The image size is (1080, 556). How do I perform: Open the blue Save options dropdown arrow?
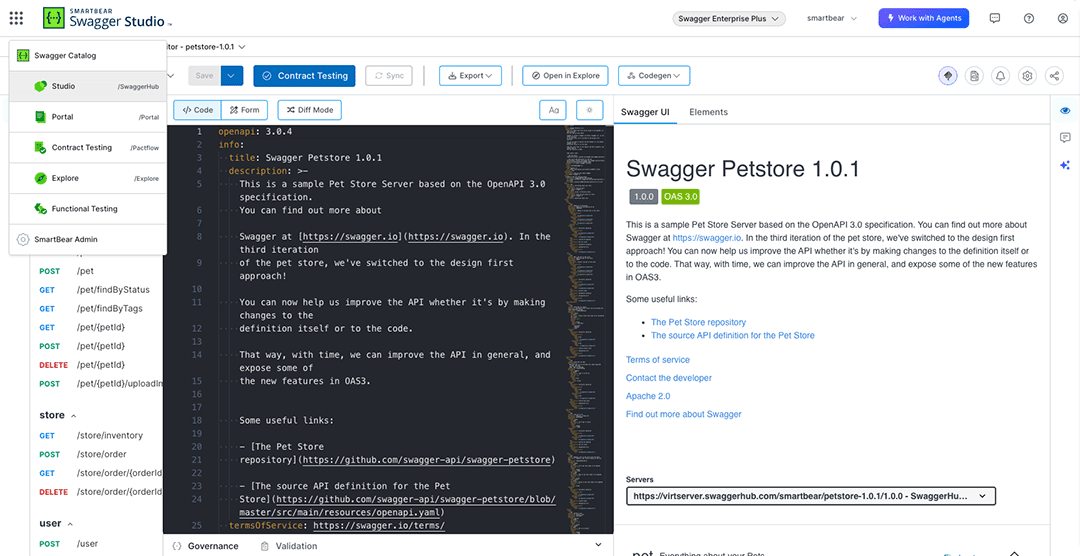(232, 76)
